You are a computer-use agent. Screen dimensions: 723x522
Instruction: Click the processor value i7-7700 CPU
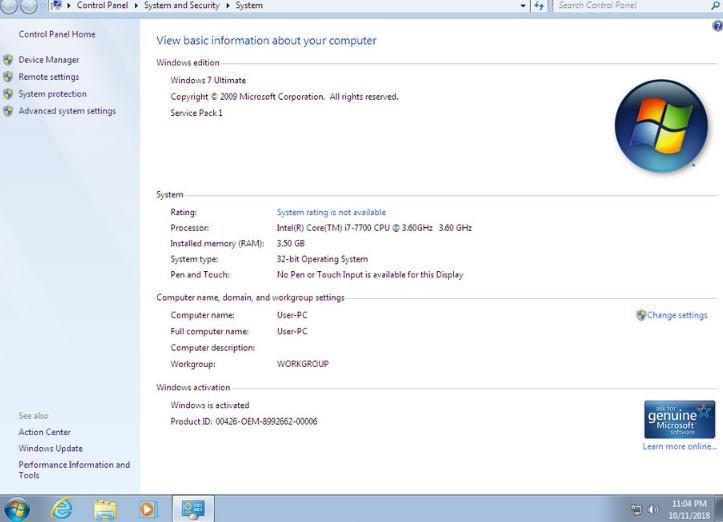click(374, 228)
